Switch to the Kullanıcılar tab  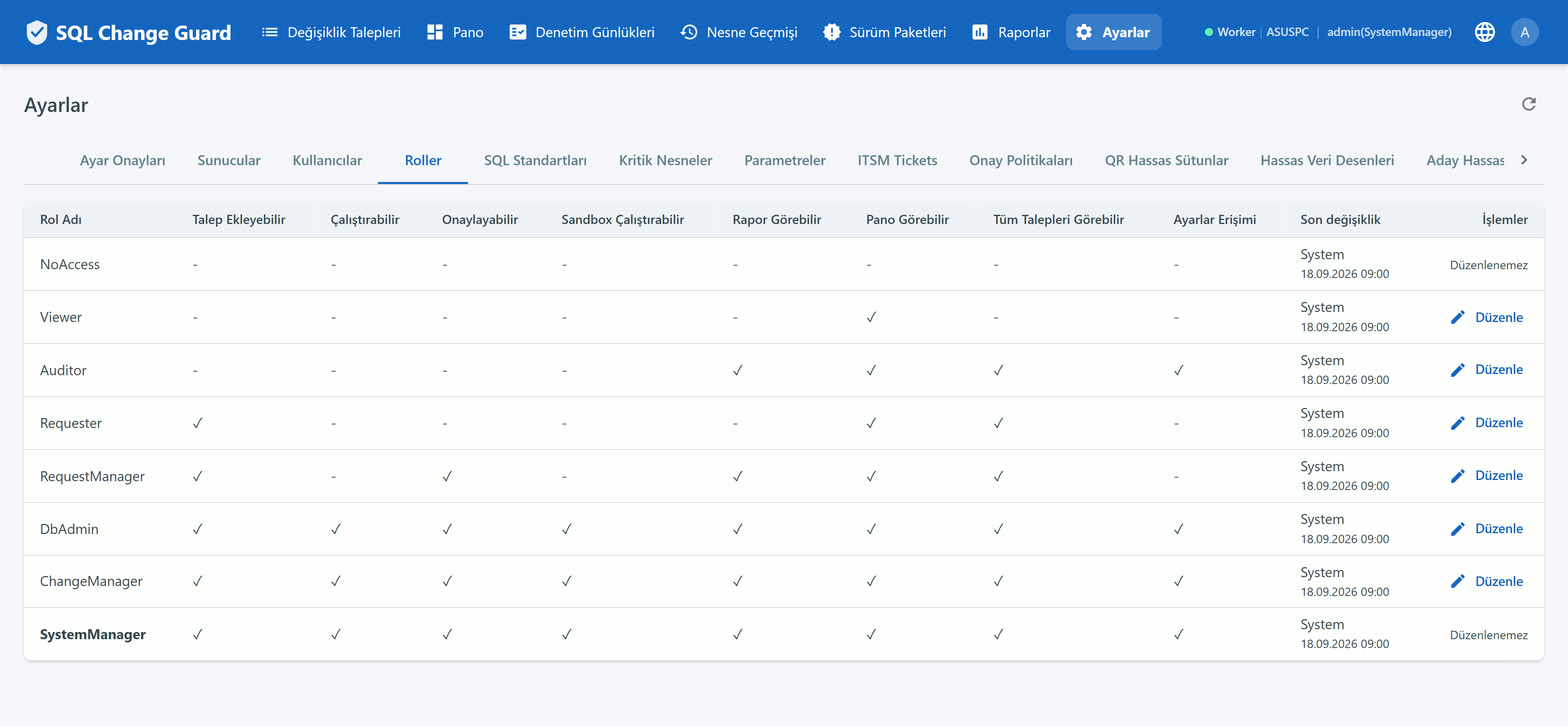(327, 160)
